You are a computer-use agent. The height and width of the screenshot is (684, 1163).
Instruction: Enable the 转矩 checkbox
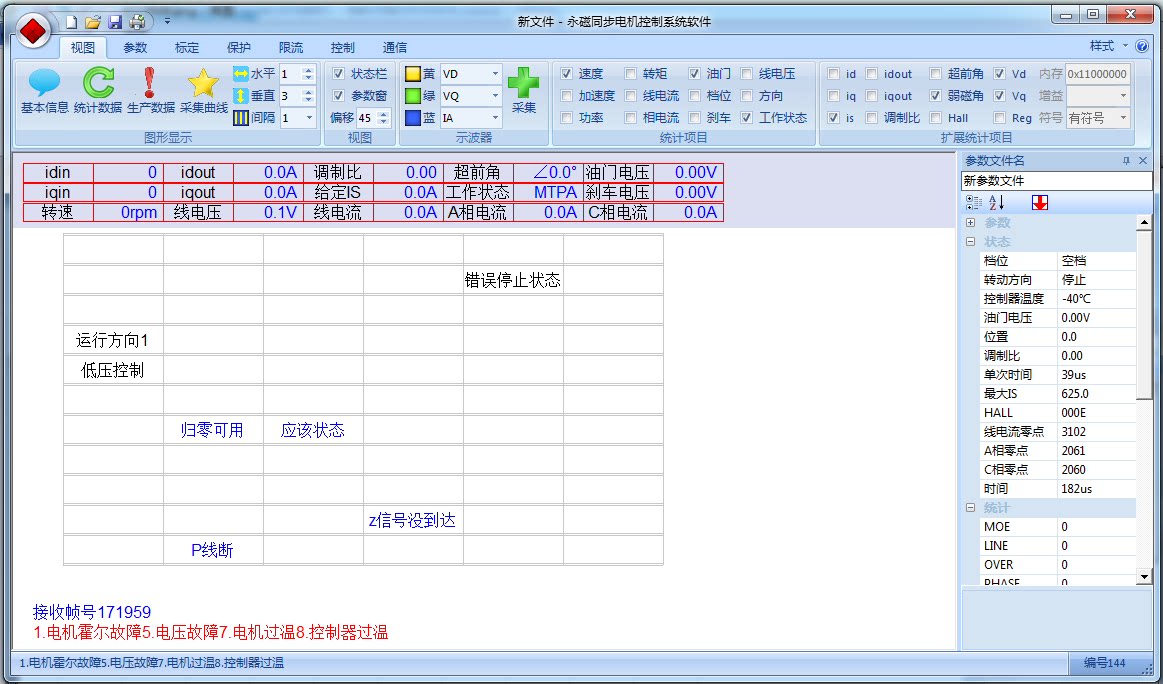pyautogui.click(x=630, y=73)
